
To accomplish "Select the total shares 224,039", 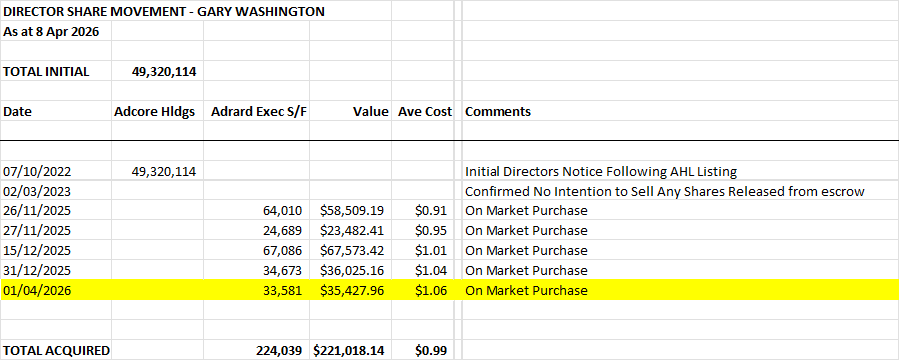I will coord(280,350).
